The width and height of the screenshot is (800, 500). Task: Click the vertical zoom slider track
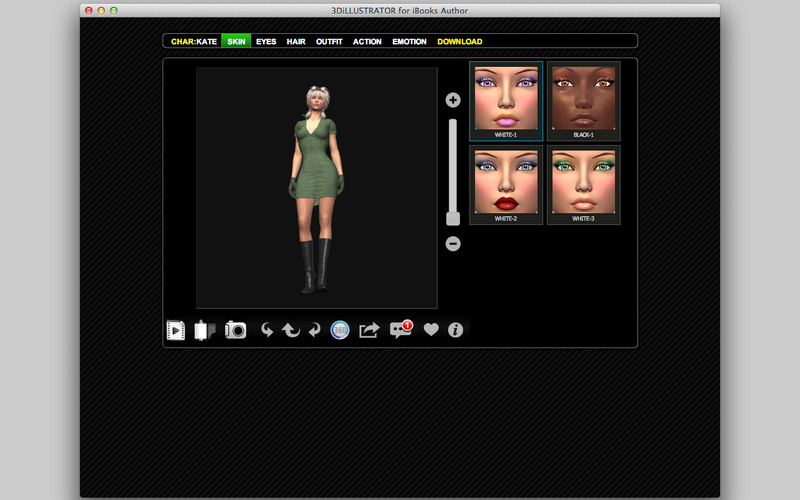tap(453, 166)
